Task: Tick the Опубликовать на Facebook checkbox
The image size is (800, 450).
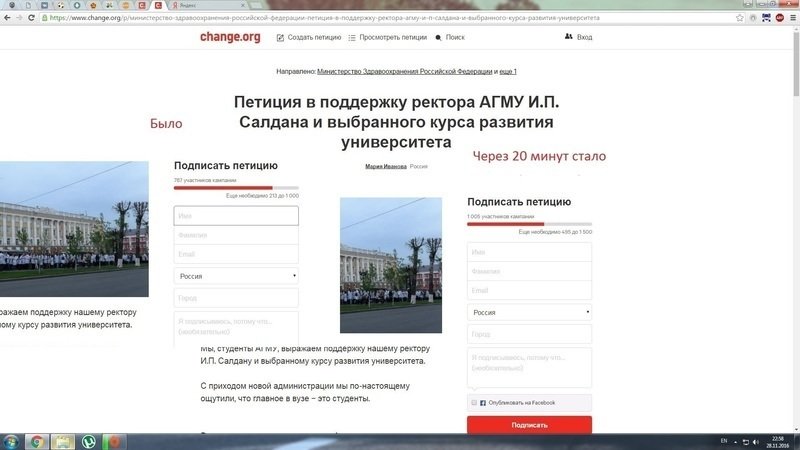Action: tap(474, 402)
